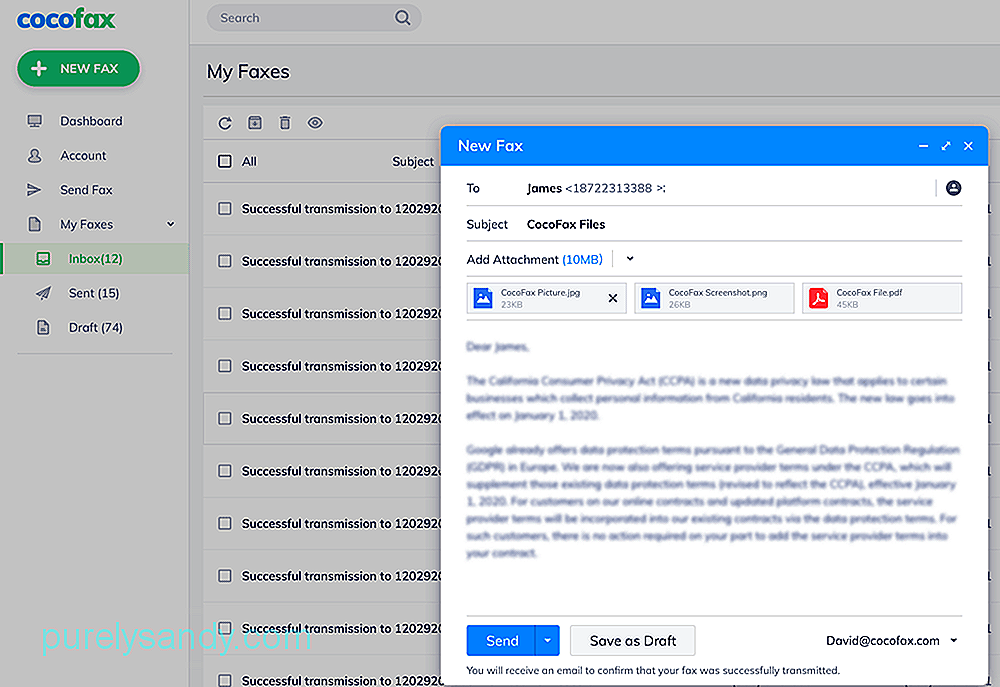Image resolution: width=1000 pixels, height=687 pixels.
Task: Click the Dashboard monitor icon
Action: click(34, 121)
